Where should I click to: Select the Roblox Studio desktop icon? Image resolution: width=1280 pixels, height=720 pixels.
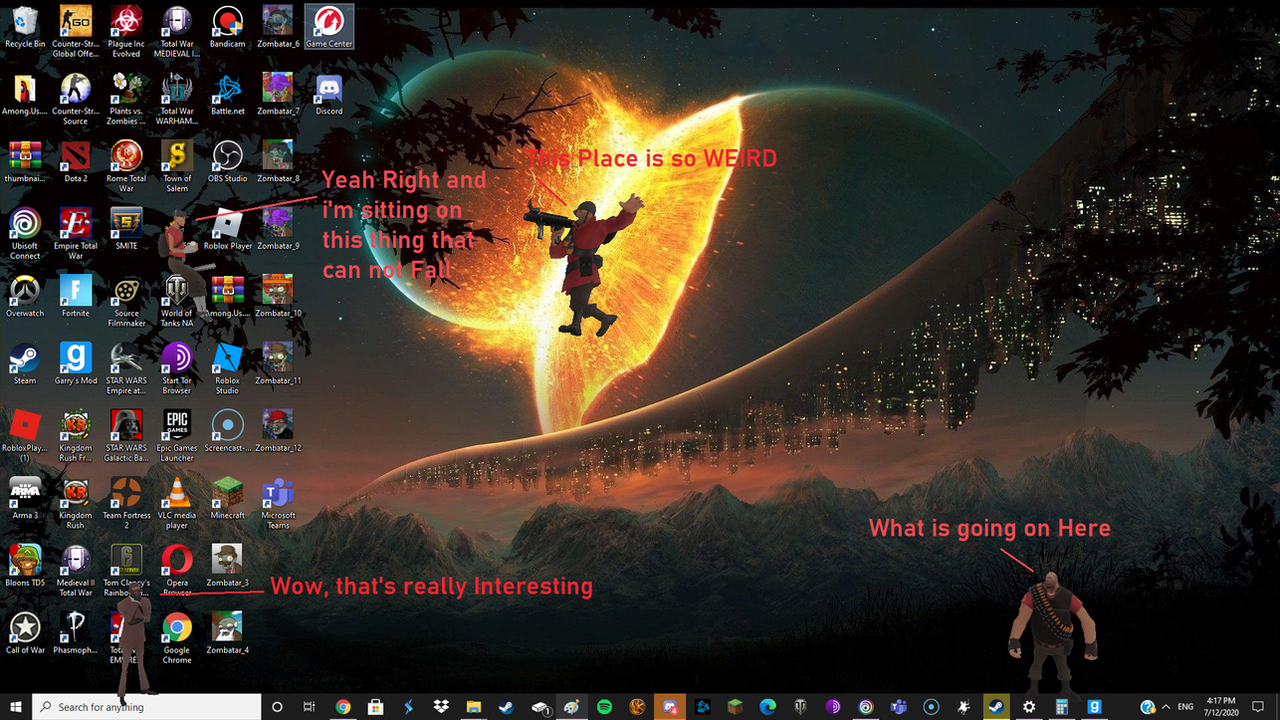click(x=228, y=368)
